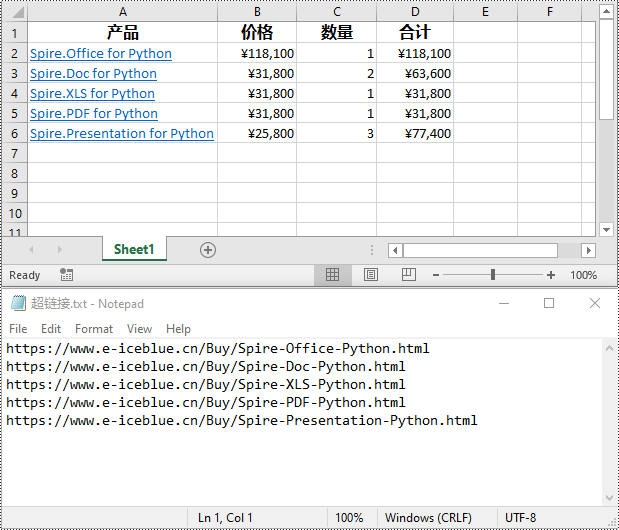Image resolution: width=619 pixels, height=530 pixels.
Task: Click quantity cell containing 2
Action: [337, 73]
